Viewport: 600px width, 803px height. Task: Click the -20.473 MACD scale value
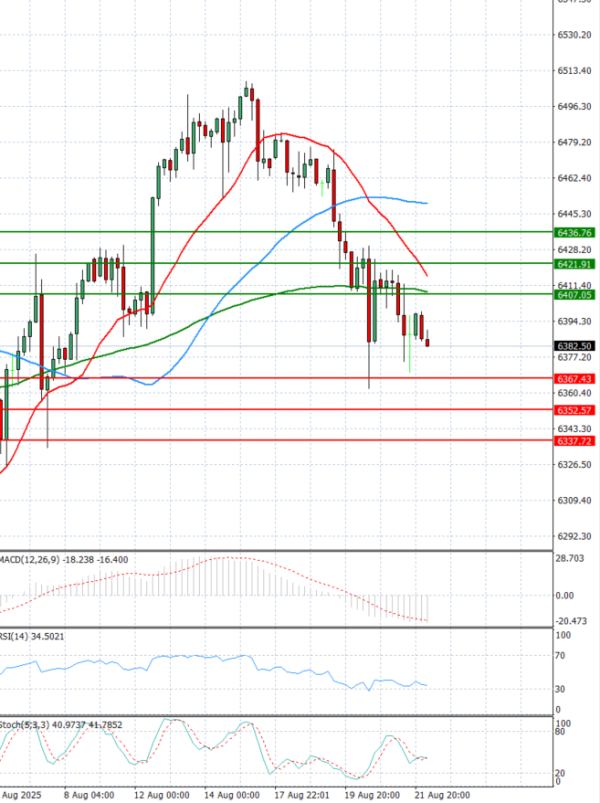pyautogui.click(x=571, y=621)
